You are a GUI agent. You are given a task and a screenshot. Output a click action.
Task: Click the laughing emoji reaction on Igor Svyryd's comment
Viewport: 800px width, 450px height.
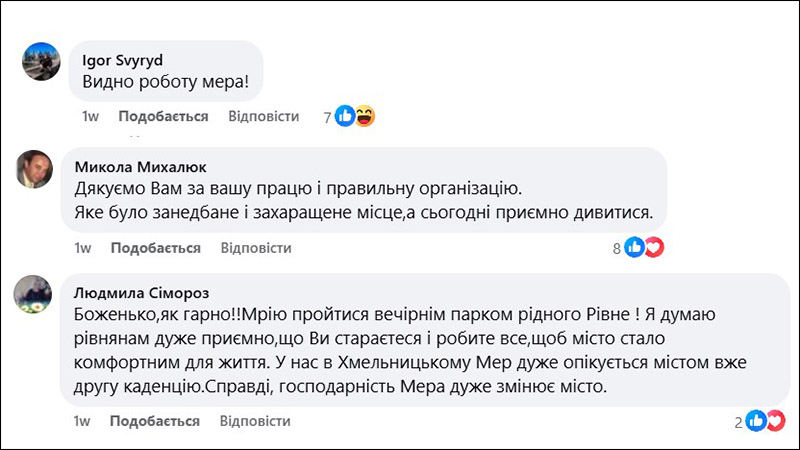point(365,116)
